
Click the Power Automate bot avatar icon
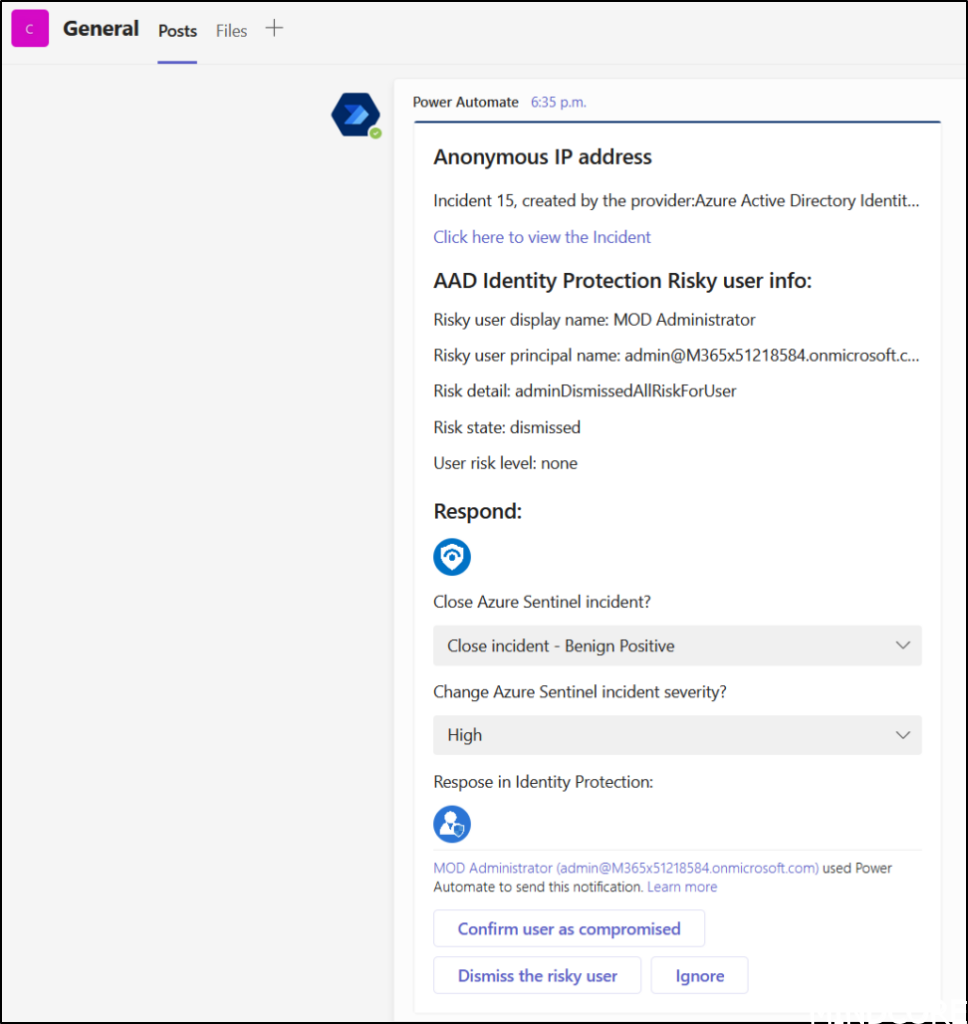coord(355,114)
